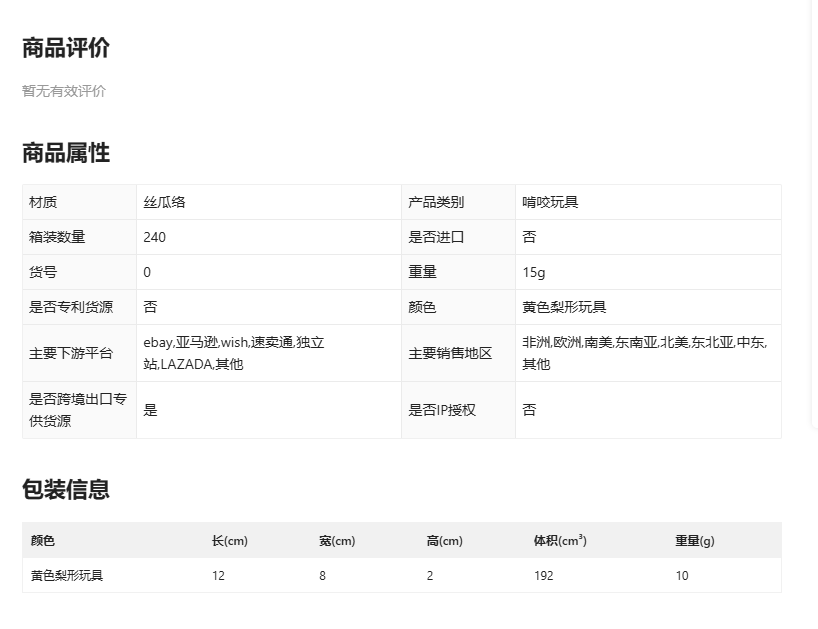
Task: Select the 主要销售地区 attribute label
Action: [450, 353]
